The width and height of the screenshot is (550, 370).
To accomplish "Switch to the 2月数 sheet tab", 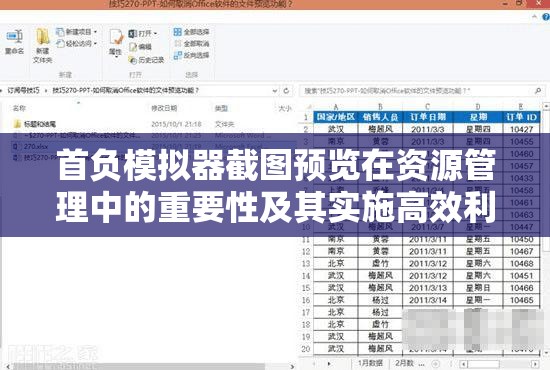I will tap(405, 363).
